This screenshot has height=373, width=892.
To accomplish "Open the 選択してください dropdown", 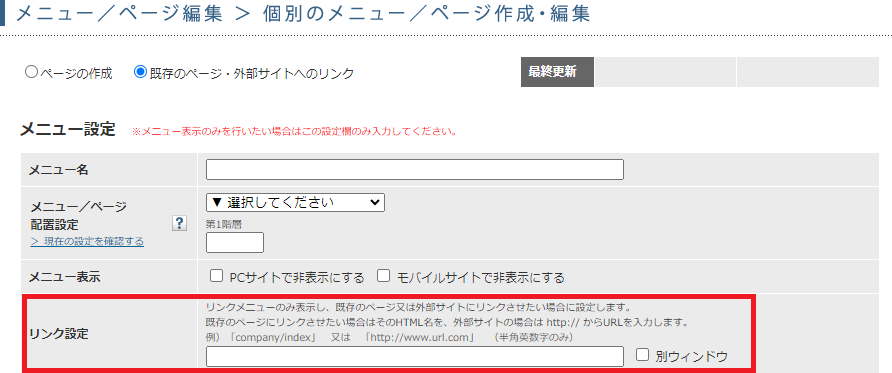I will pos(295,202).
